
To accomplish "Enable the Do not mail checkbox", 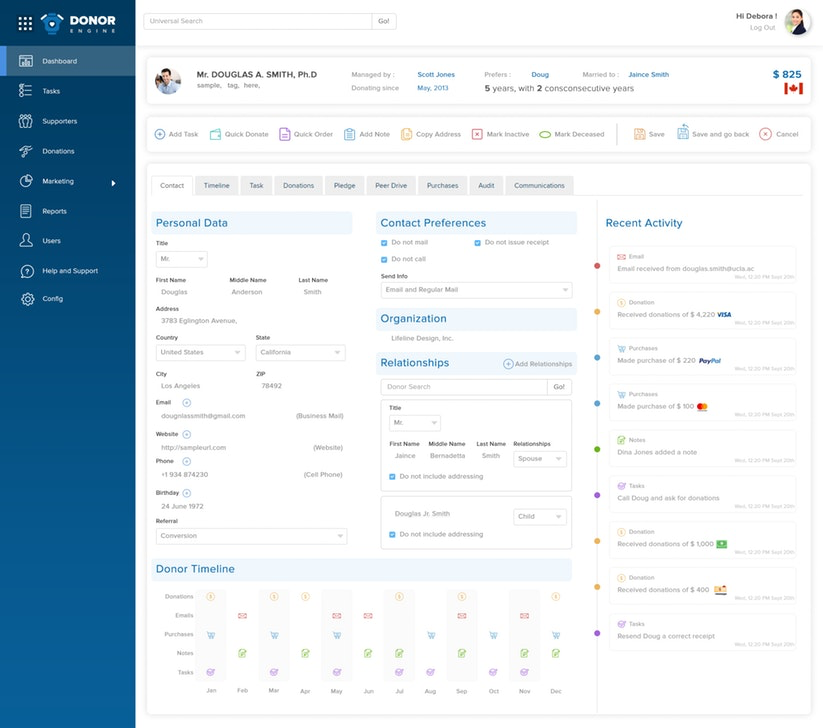I will pos(383,243).
